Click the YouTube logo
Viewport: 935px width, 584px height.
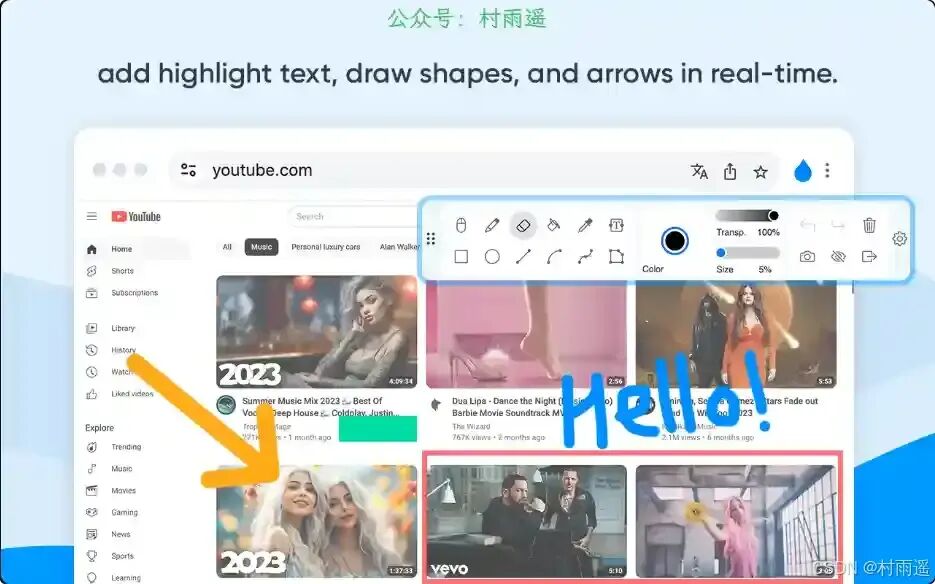pyautogui.click(x=136, y=217)
